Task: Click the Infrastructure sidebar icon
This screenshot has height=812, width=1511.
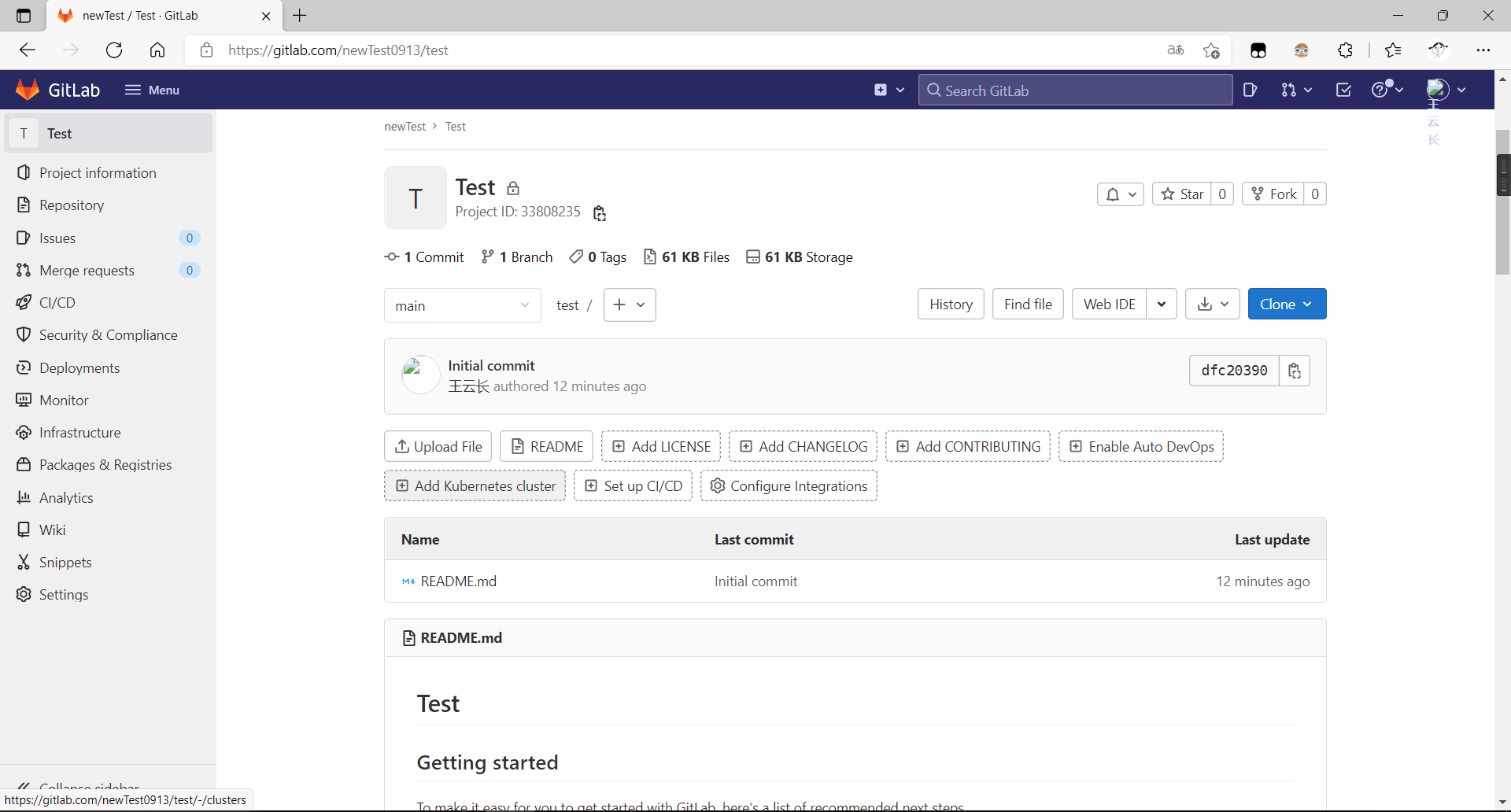Action: [x=24, y=433]
